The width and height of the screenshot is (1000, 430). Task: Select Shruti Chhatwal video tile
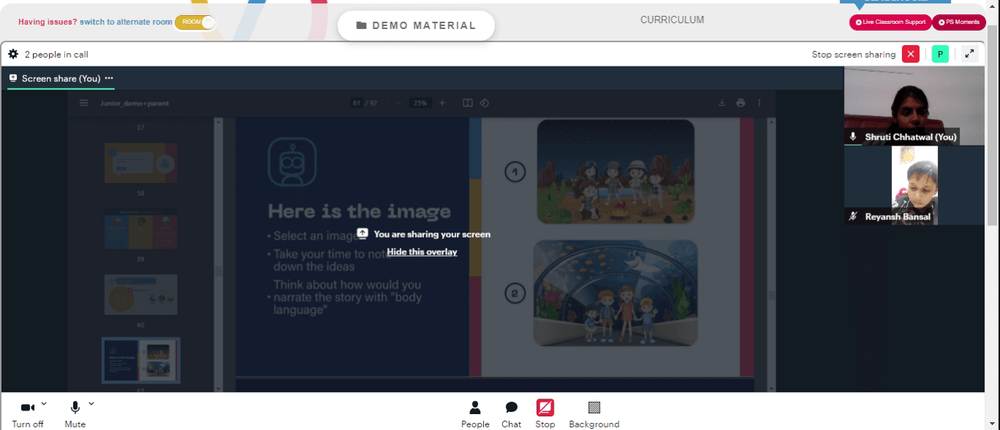[x=914, y=106]
